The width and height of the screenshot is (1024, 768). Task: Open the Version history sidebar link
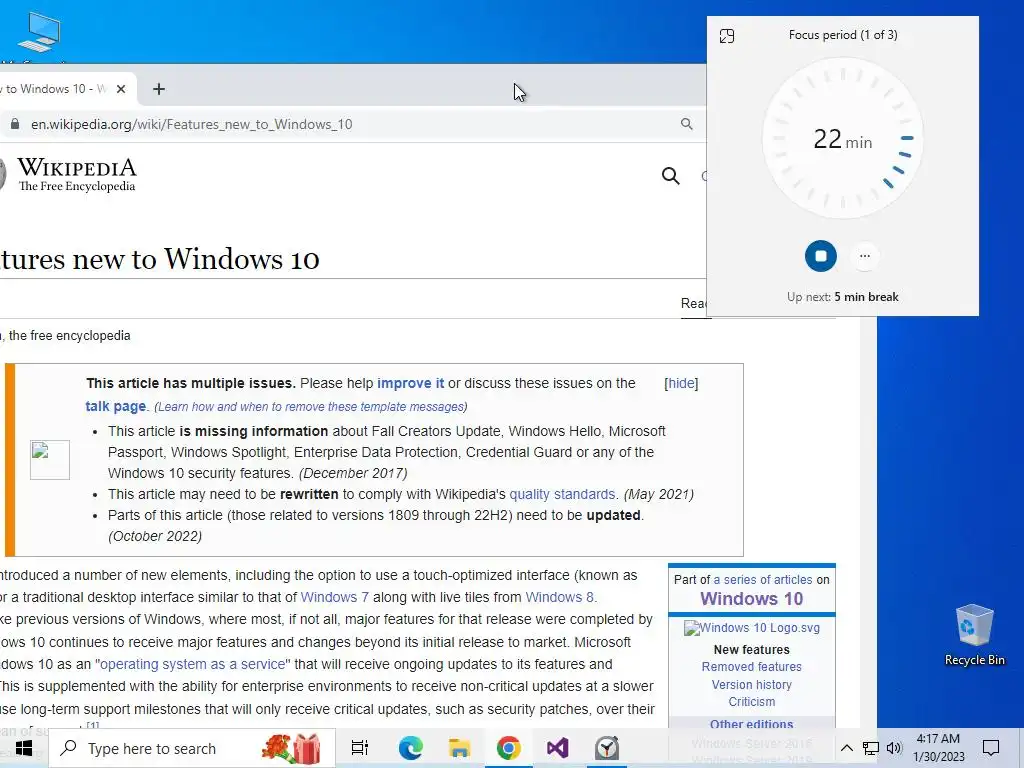[752, 684]
